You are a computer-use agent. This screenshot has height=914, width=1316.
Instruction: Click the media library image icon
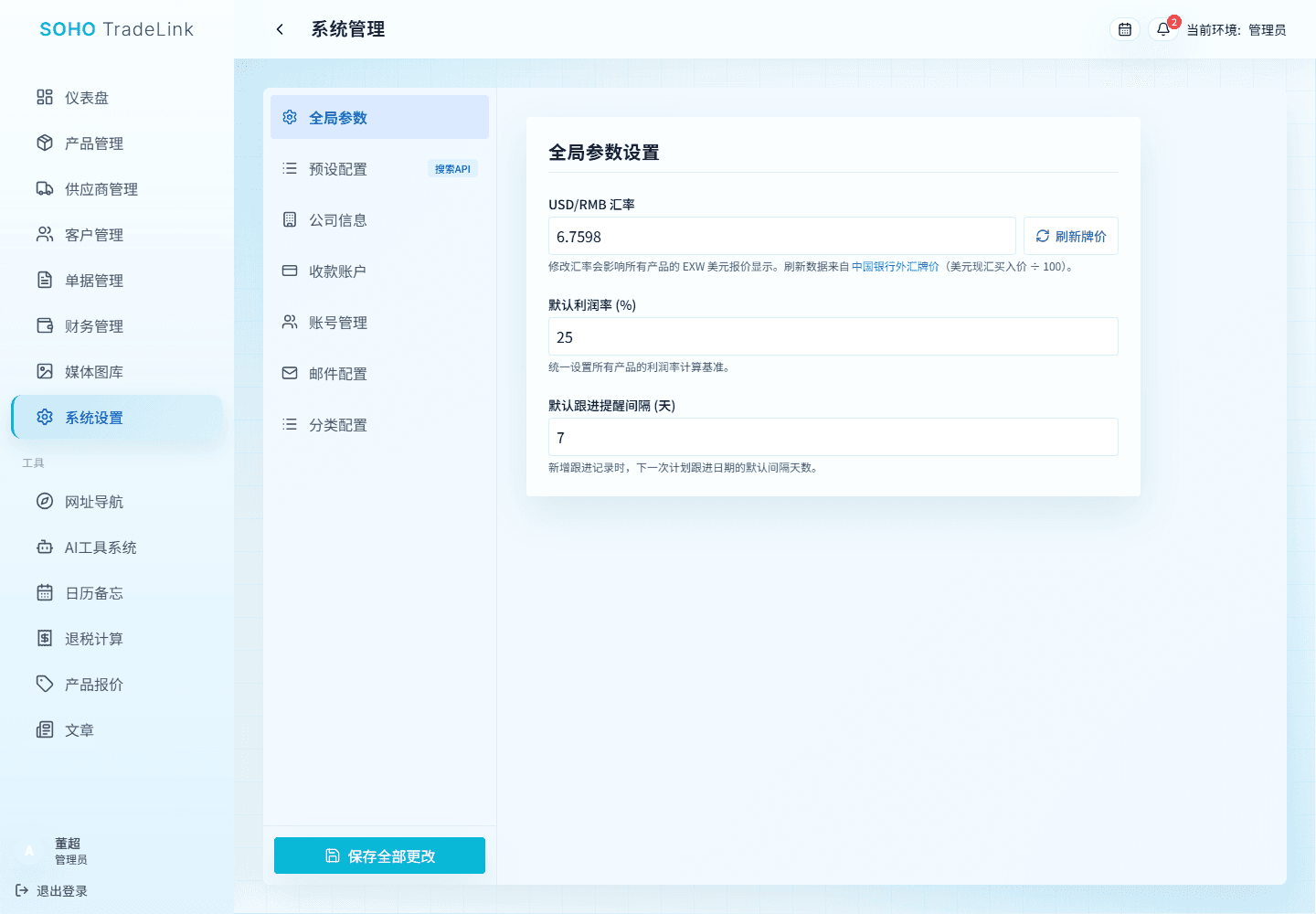(x=45, y=371)
